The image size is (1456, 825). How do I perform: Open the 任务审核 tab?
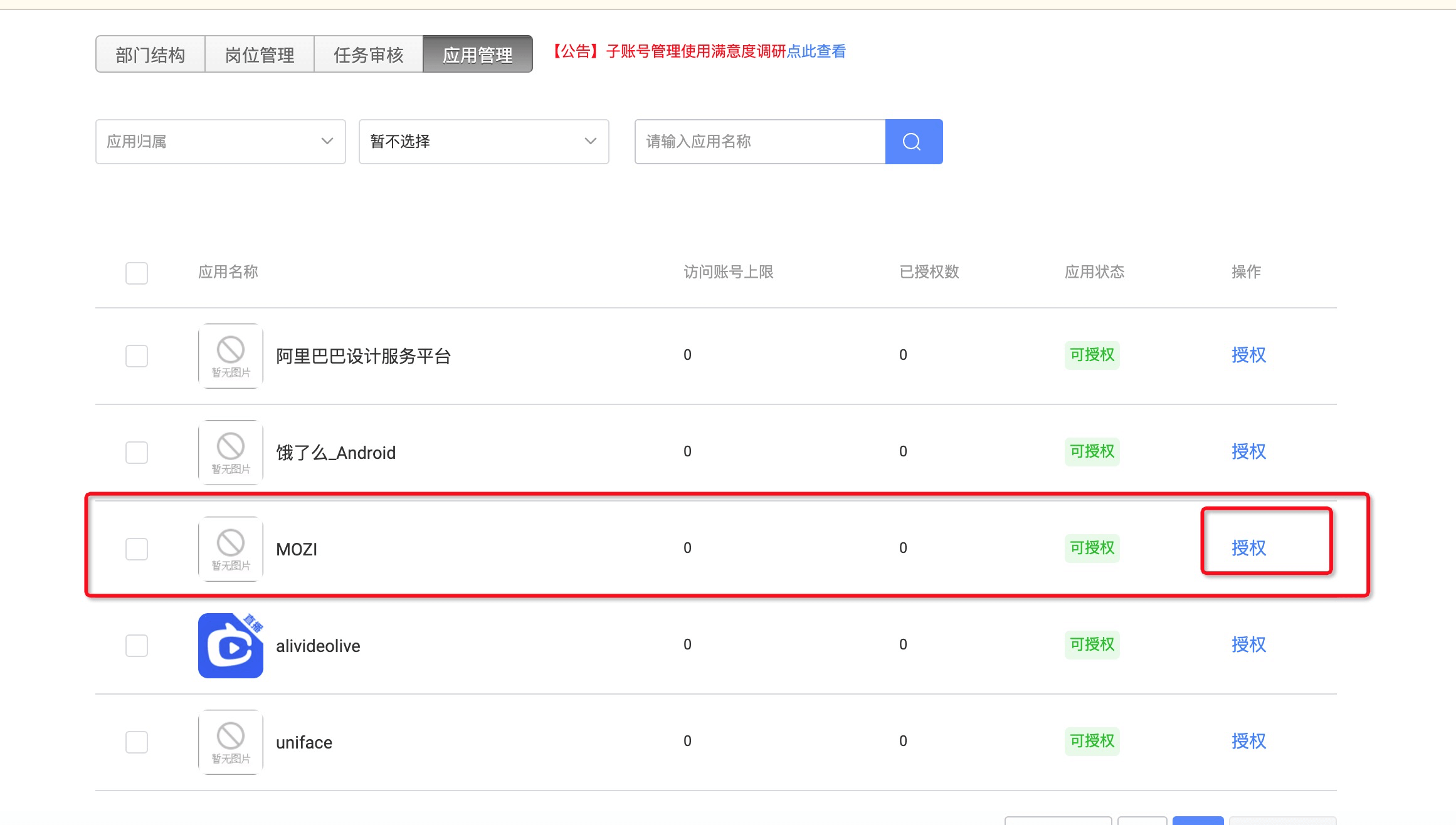369,55
